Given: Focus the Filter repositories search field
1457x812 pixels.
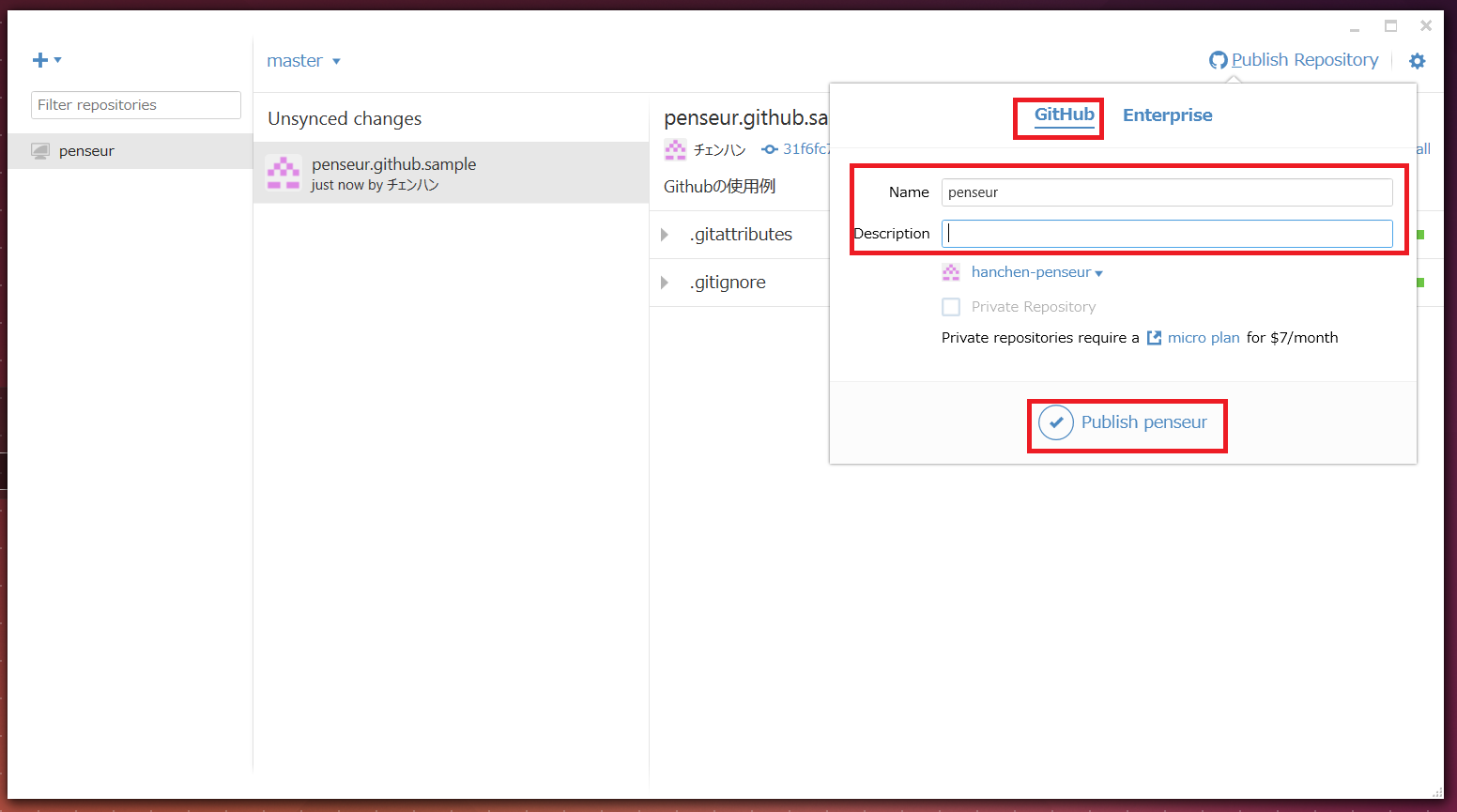Looking at the screenshot, I should click(x=136, y=105).
